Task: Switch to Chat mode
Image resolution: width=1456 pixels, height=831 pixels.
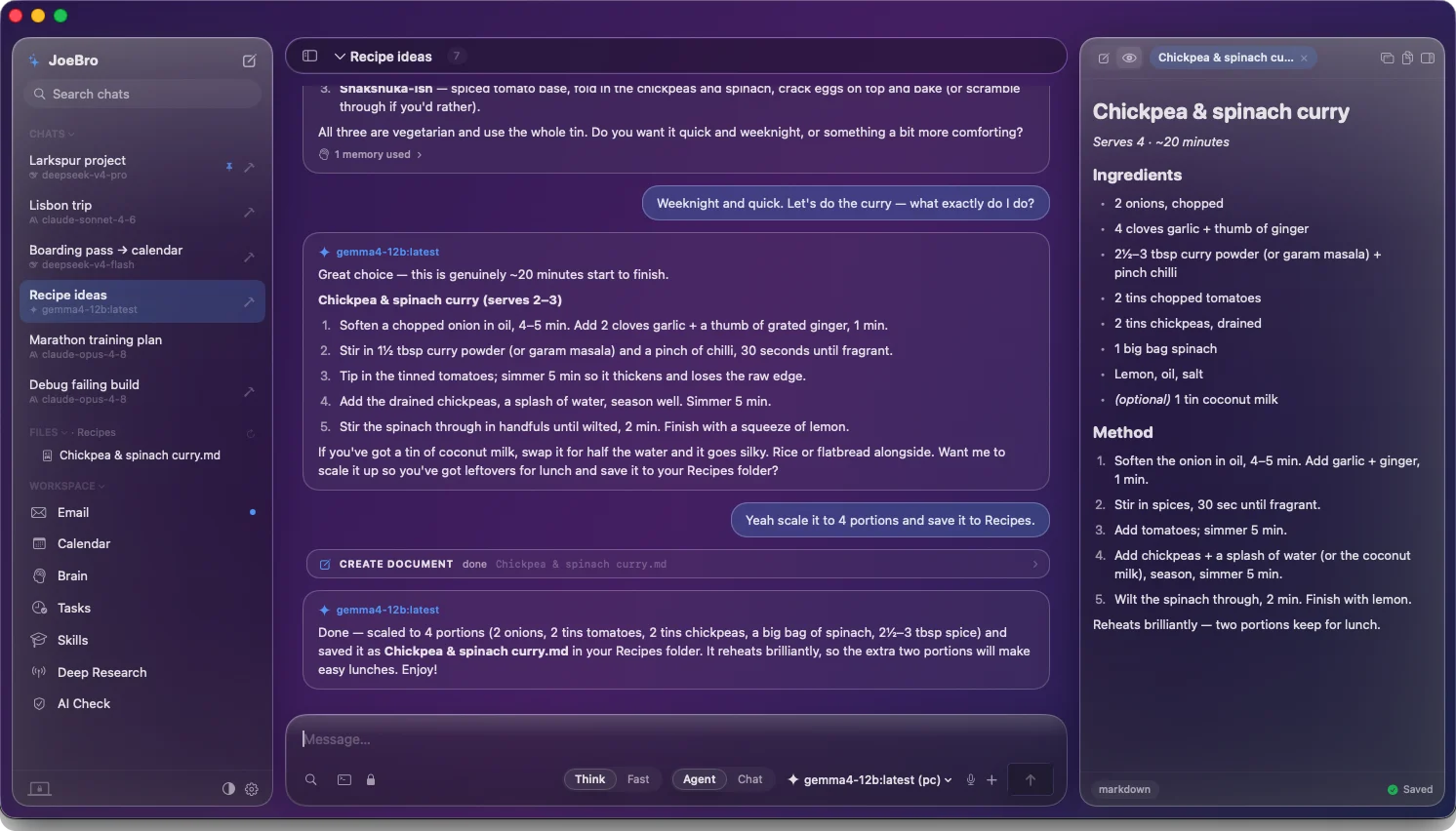Action: coord(750,779)
